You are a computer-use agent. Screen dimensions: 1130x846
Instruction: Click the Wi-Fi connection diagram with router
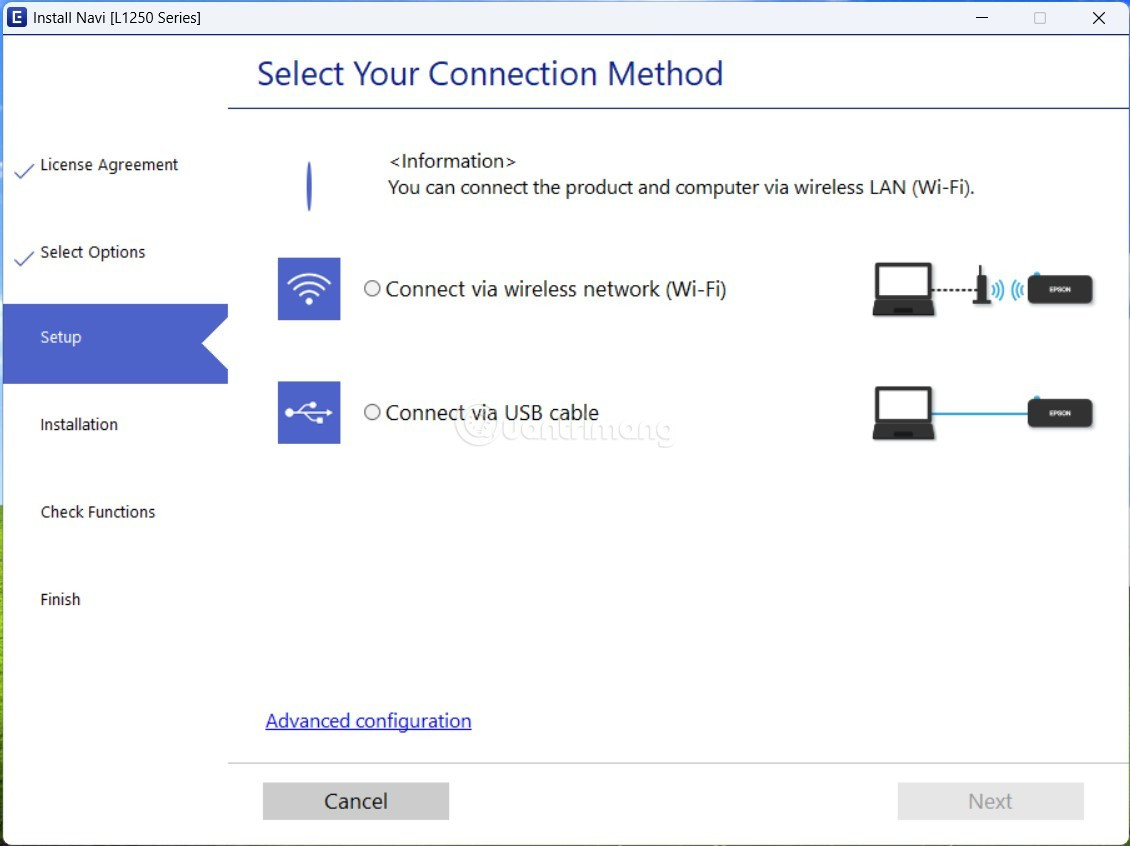[982, 289]
